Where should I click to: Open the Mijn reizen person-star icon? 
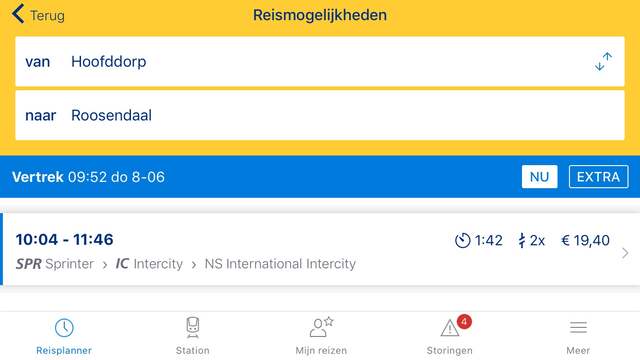tap(321, 327)
